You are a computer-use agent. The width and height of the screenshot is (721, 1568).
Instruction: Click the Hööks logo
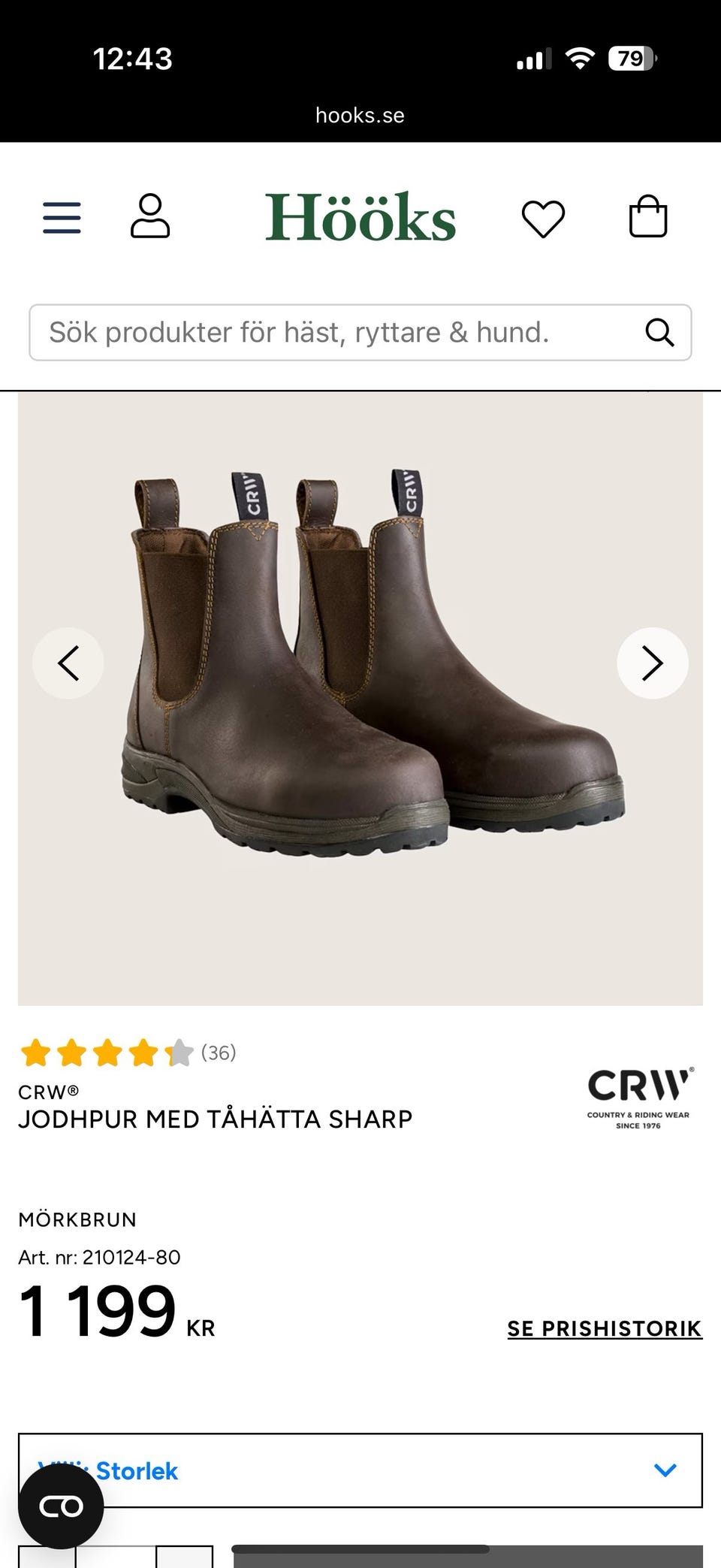(x=360, y=217)
